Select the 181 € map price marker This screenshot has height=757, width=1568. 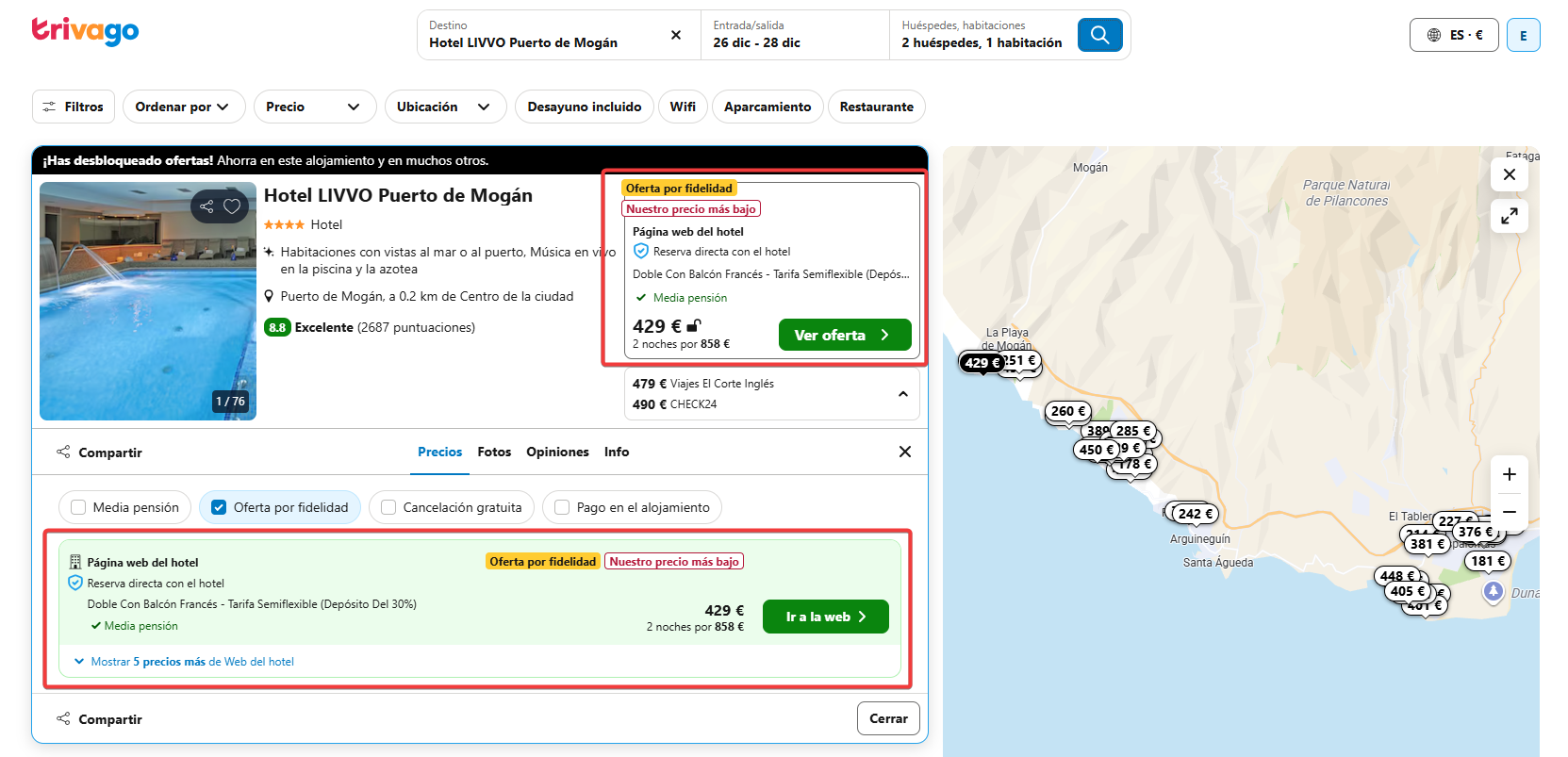coord(1489,561)
